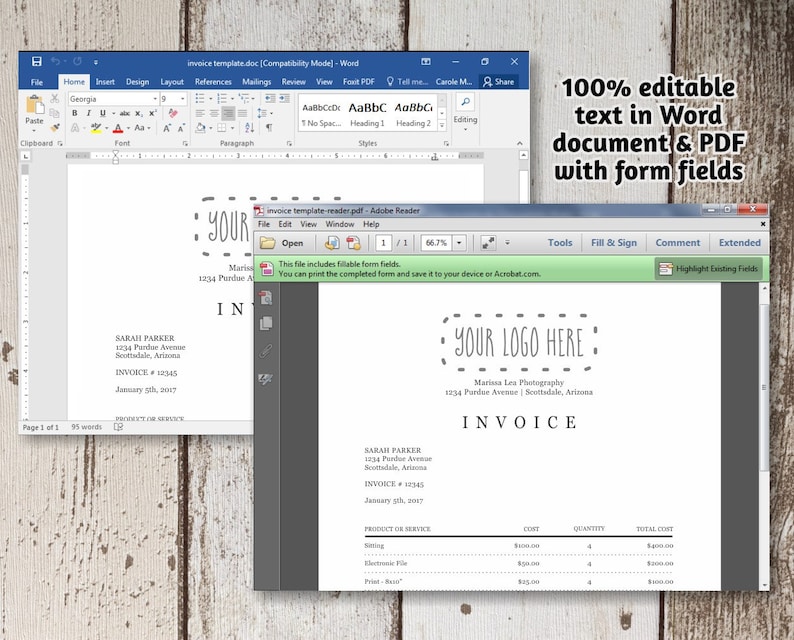Toggle Show/Hide paragraph marks
Viewport: 794px width, 640px height.
tap(269, 128)
